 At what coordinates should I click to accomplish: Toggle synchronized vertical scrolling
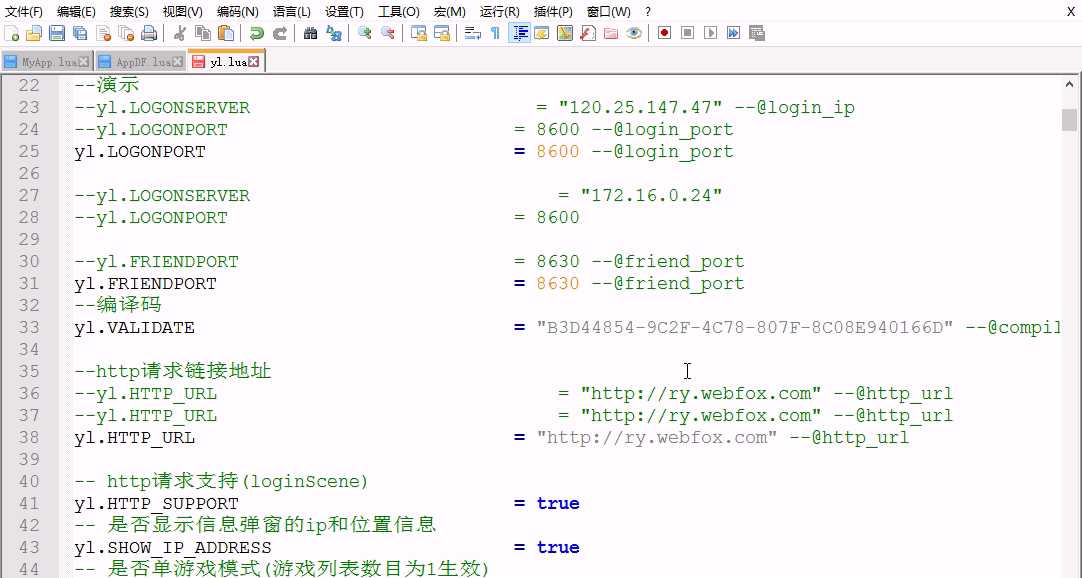(x=419, y=33)
